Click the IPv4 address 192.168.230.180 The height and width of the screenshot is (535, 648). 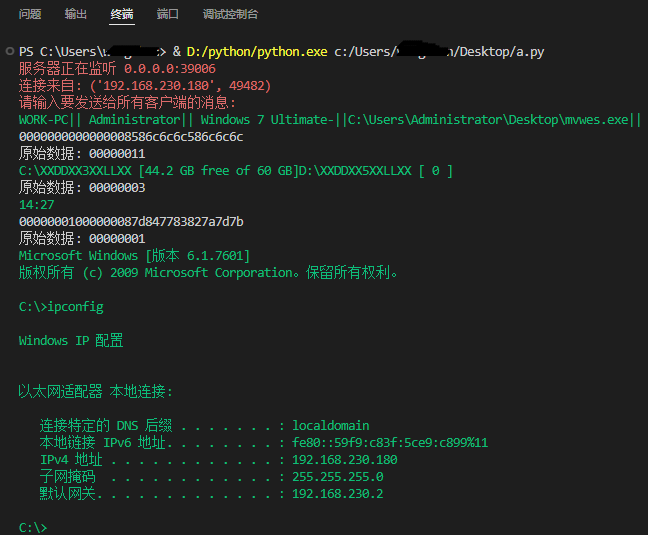pyautogui.click(x=344, y=459)
